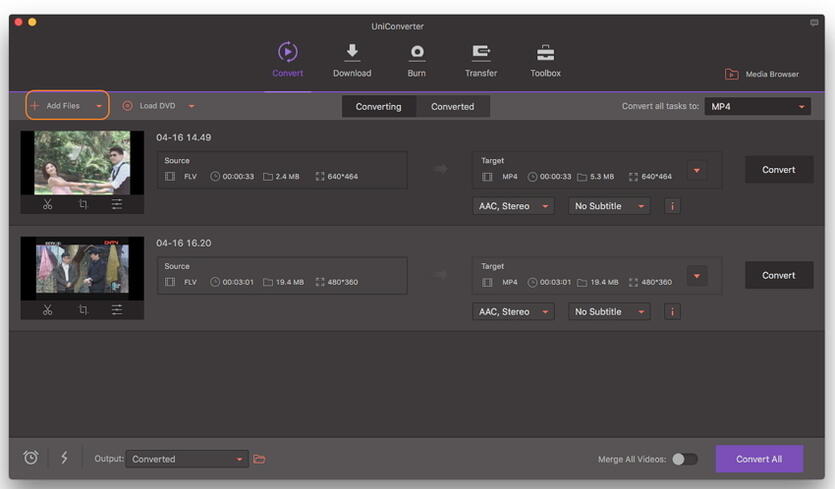Open target format dropdown for 04-16 14.49

[x=697, y=170]
